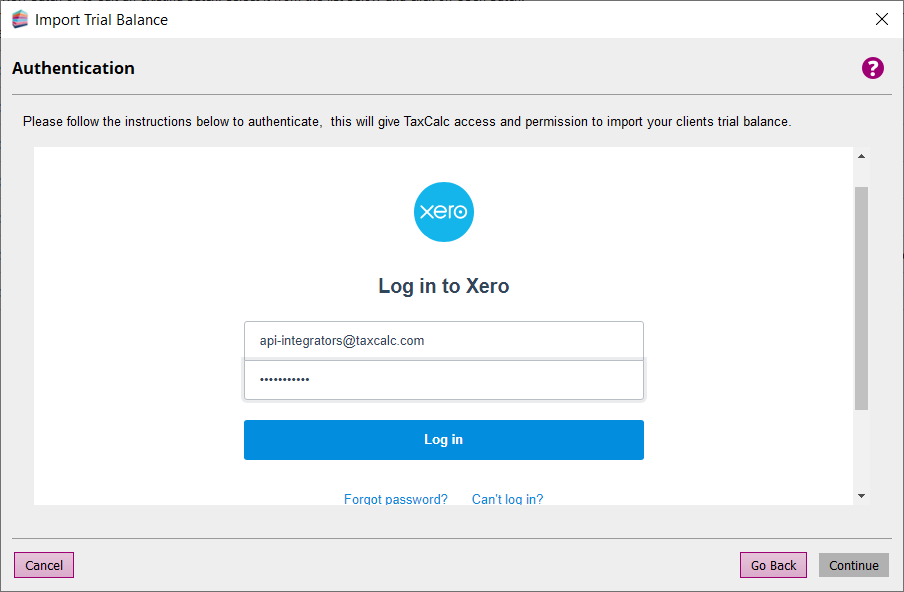Follow the Can't log in? link
This screenshot has height=592, width=904.
pyautogui.click(x=507, y=499)
